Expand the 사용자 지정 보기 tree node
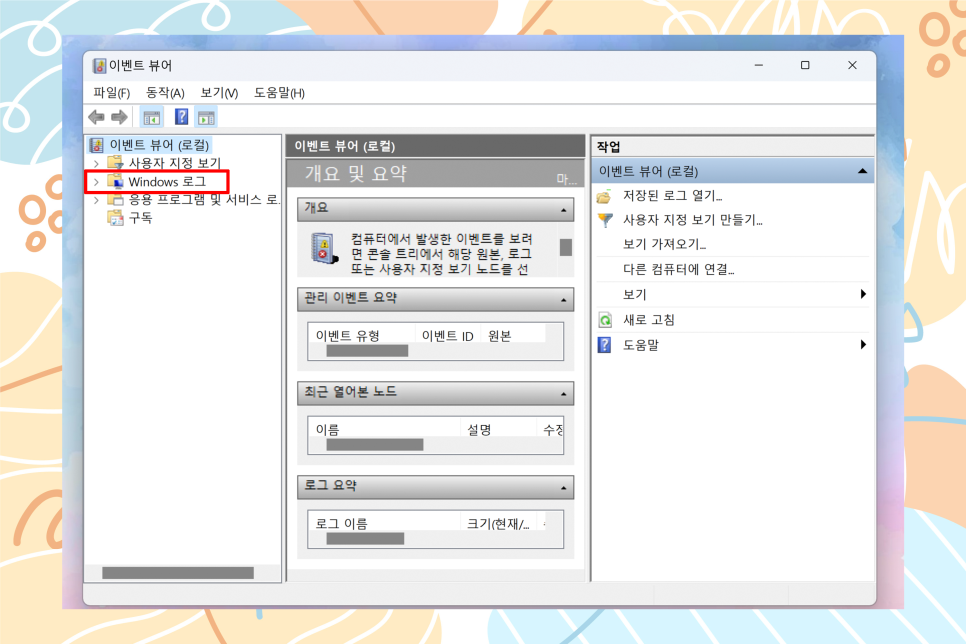Image resolution: width=966 pixels, height=644 pixels. click(96, 163)
